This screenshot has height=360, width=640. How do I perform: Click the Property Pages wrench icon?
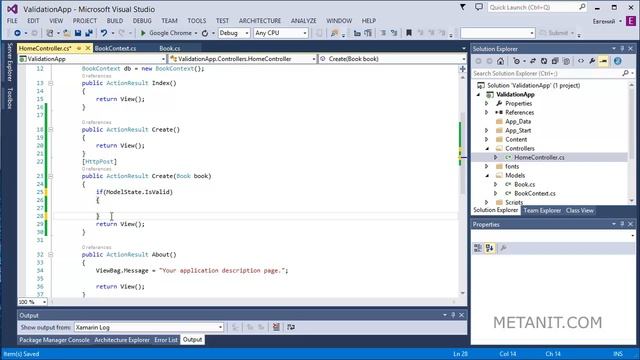504,248
